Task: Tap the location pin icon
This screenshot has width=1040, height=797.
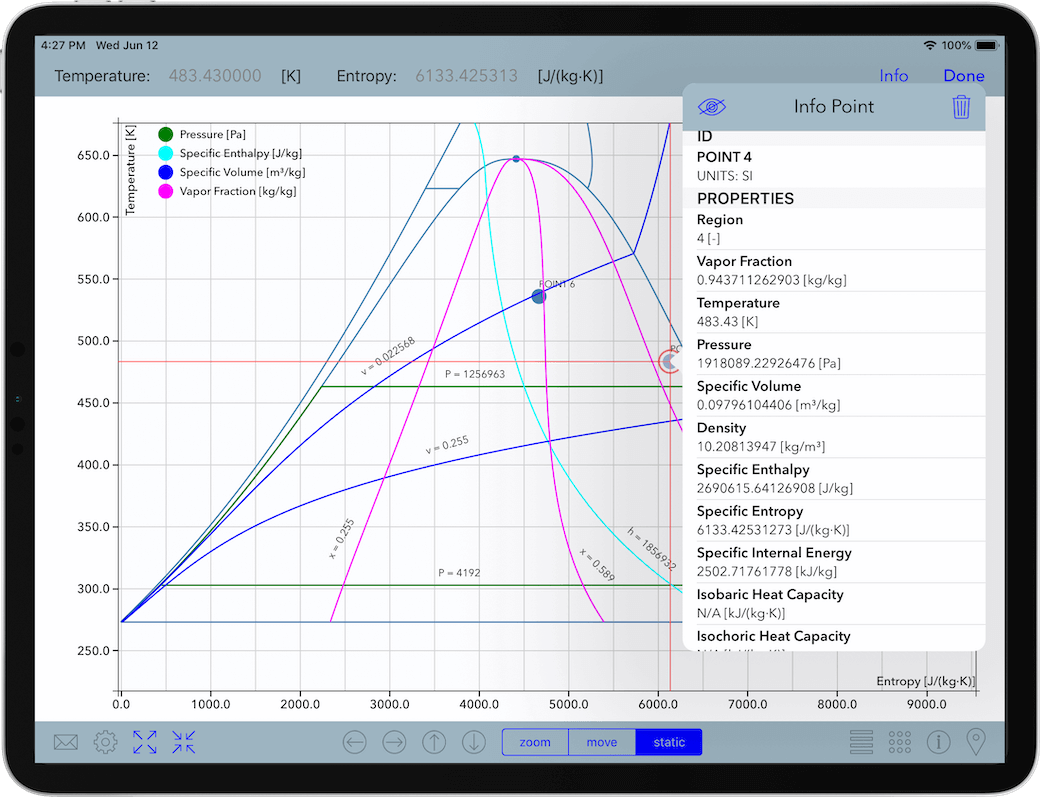Action: (x=976, y=742)
